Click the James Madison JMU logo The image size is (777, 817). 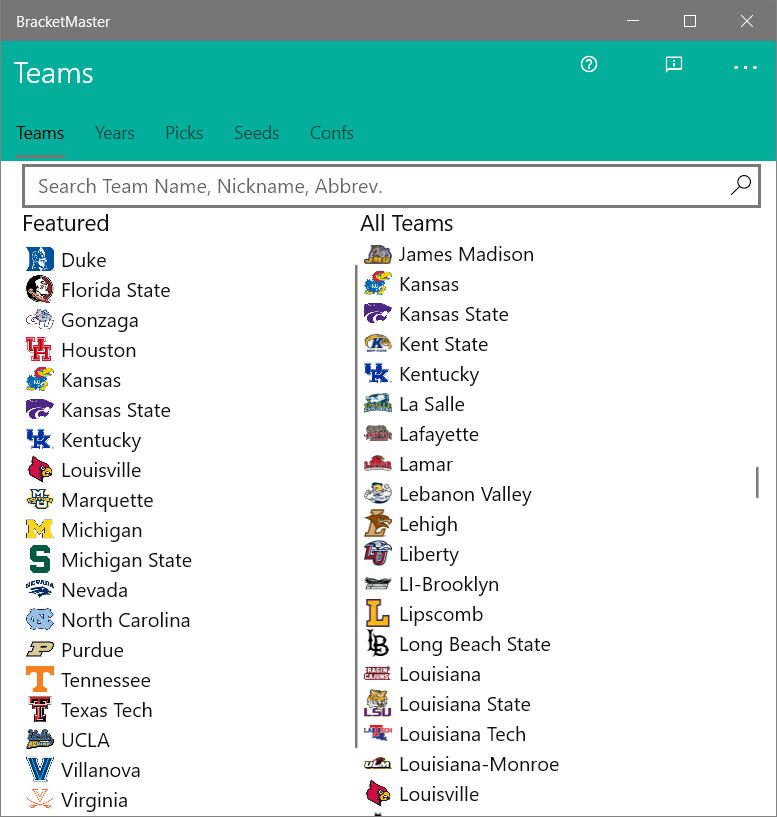pos(378,254)
